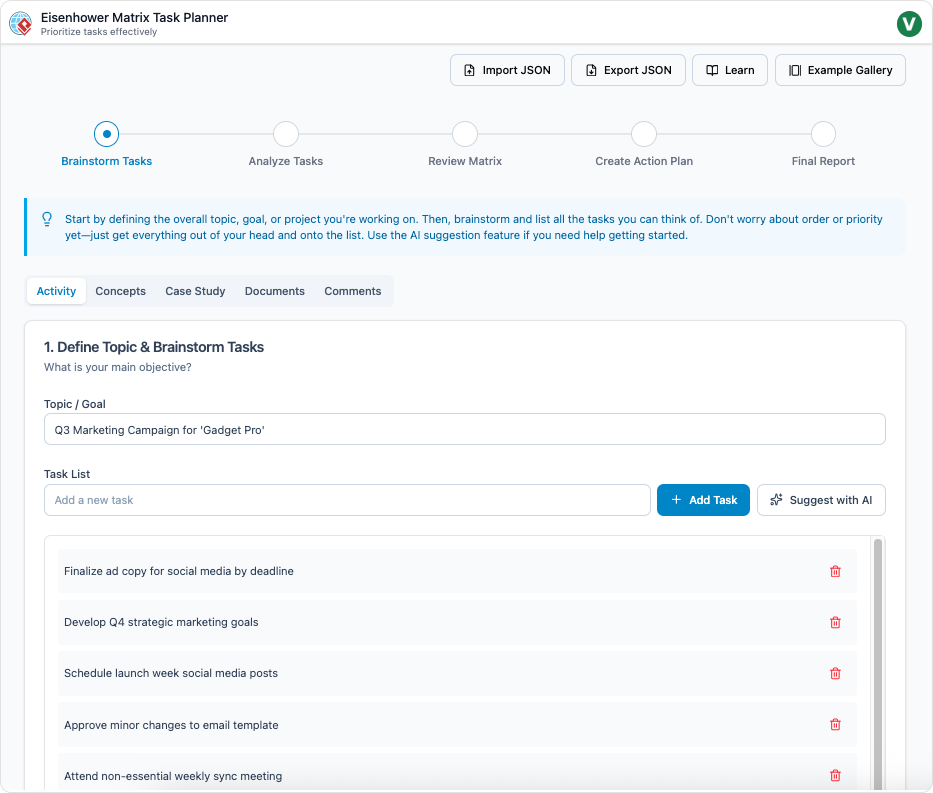This screenshot has height=793, width=933.
Task: Delete 'Approve minor changes to email template'
Action: (x=835, y=725)
